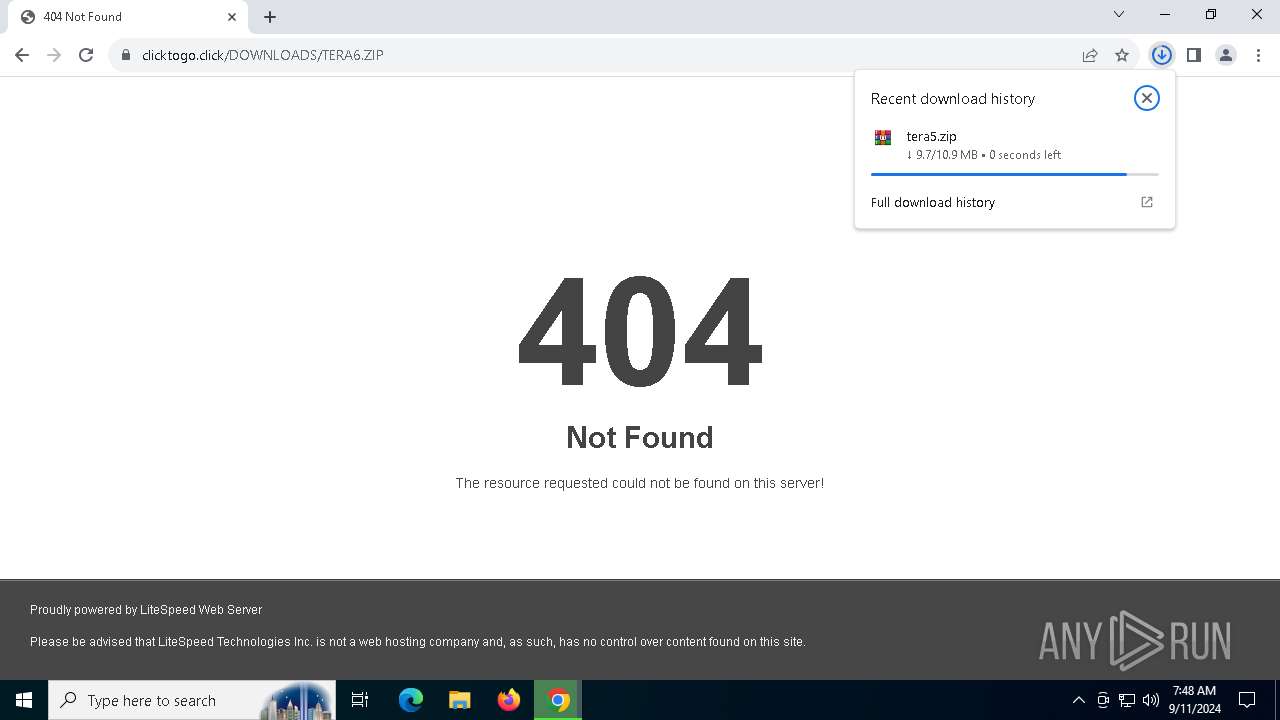The width and height of the screenshot is (1280, 720).
Task: Open Task View on the taskbar
Action: 360,700
